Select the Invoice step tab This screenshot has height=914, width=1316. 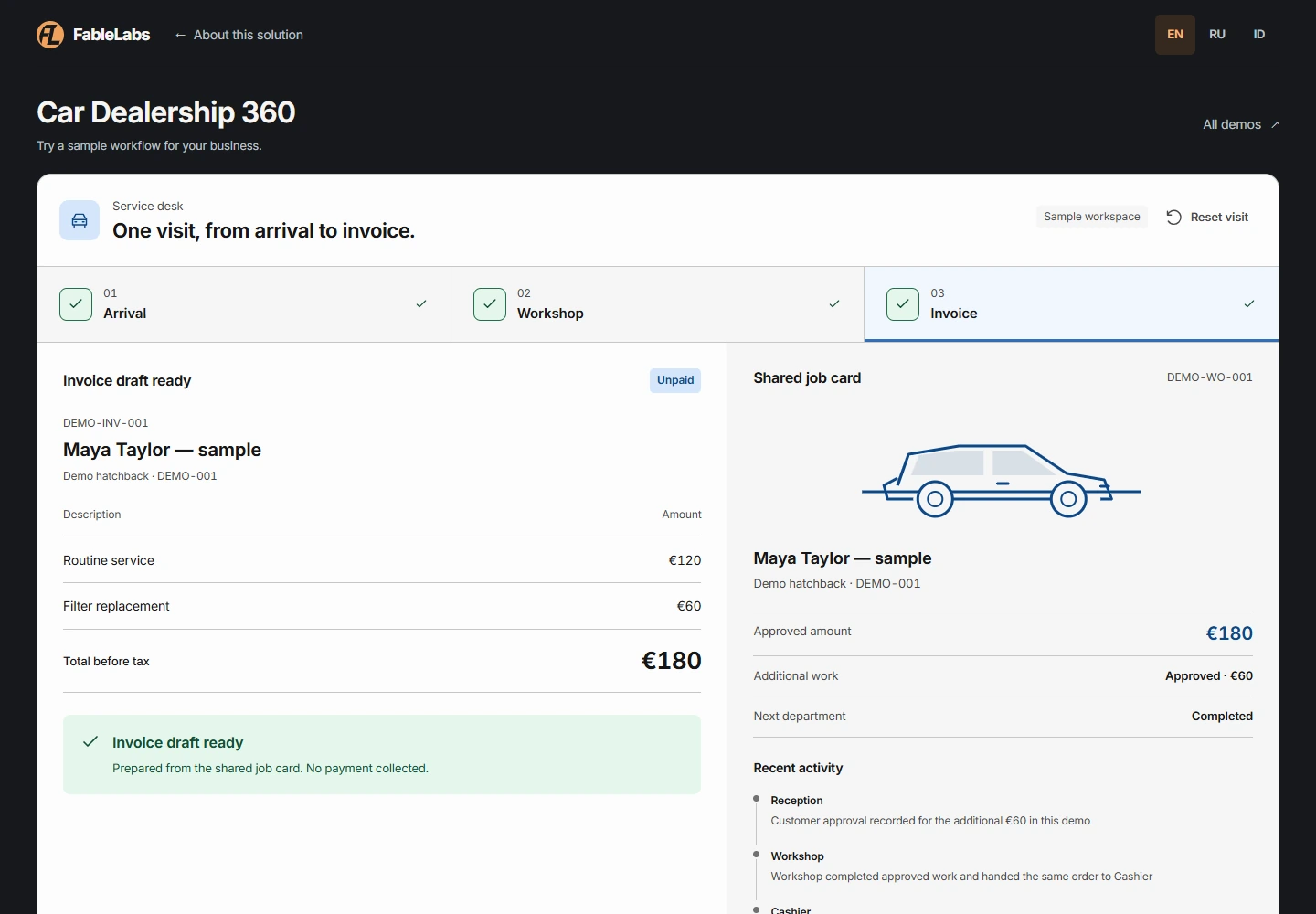[x=1071, y=304]
